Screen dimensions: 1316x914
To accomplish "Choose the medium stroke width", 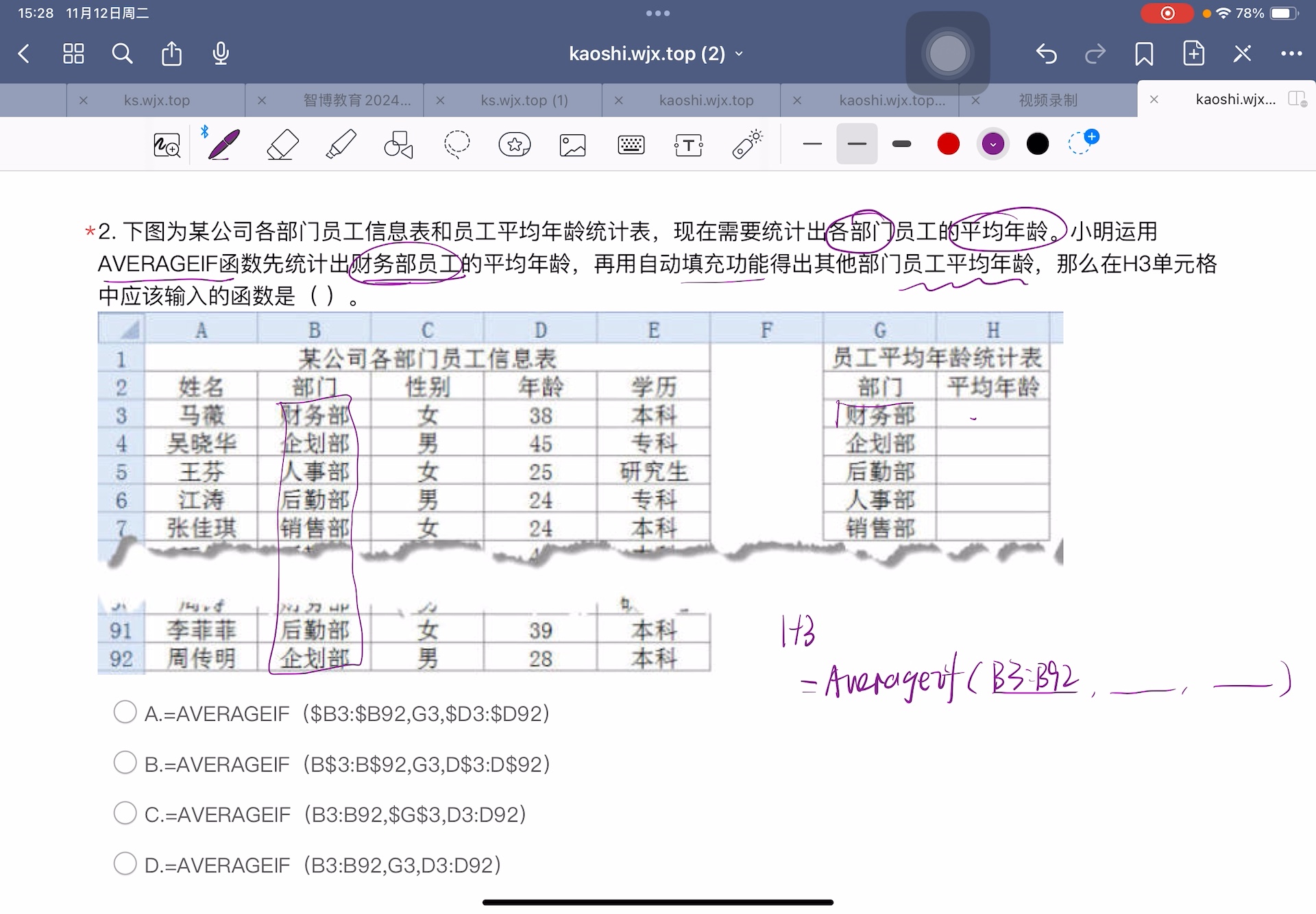I will pyautogui.click(x=857, y=144).
